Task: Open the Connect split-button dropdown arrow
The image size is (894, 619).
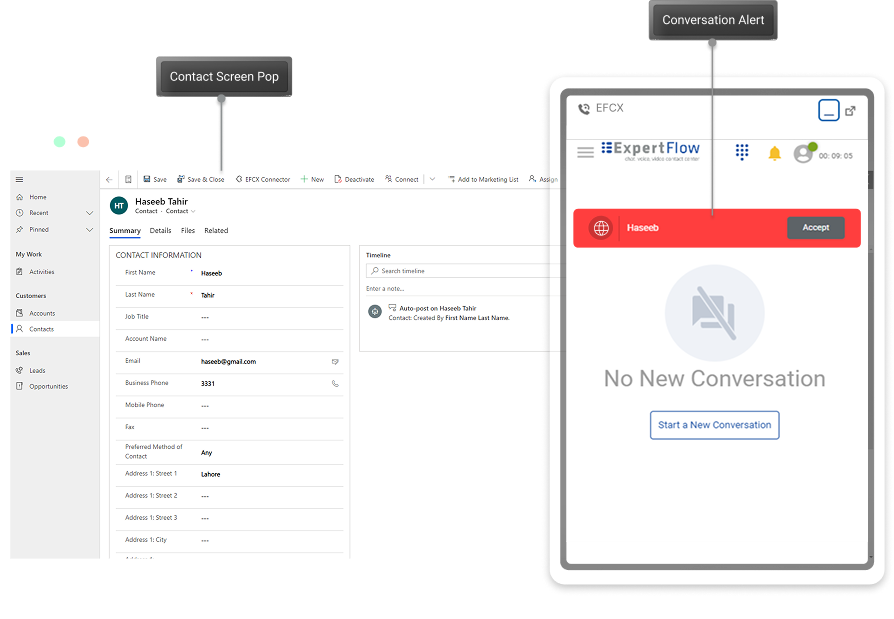Action: pyautogui.click(x=432, y=180)
